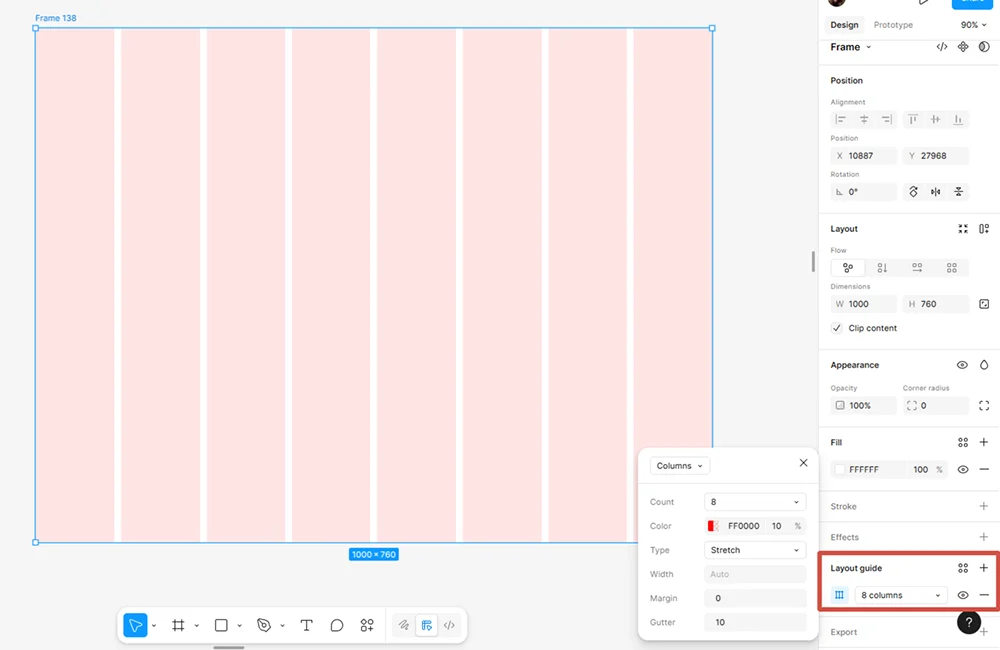Image resolution: width=1000 pixels, height=650 pixels.
Task: Open layout guide settings columns icon
Action: [839, 595]
